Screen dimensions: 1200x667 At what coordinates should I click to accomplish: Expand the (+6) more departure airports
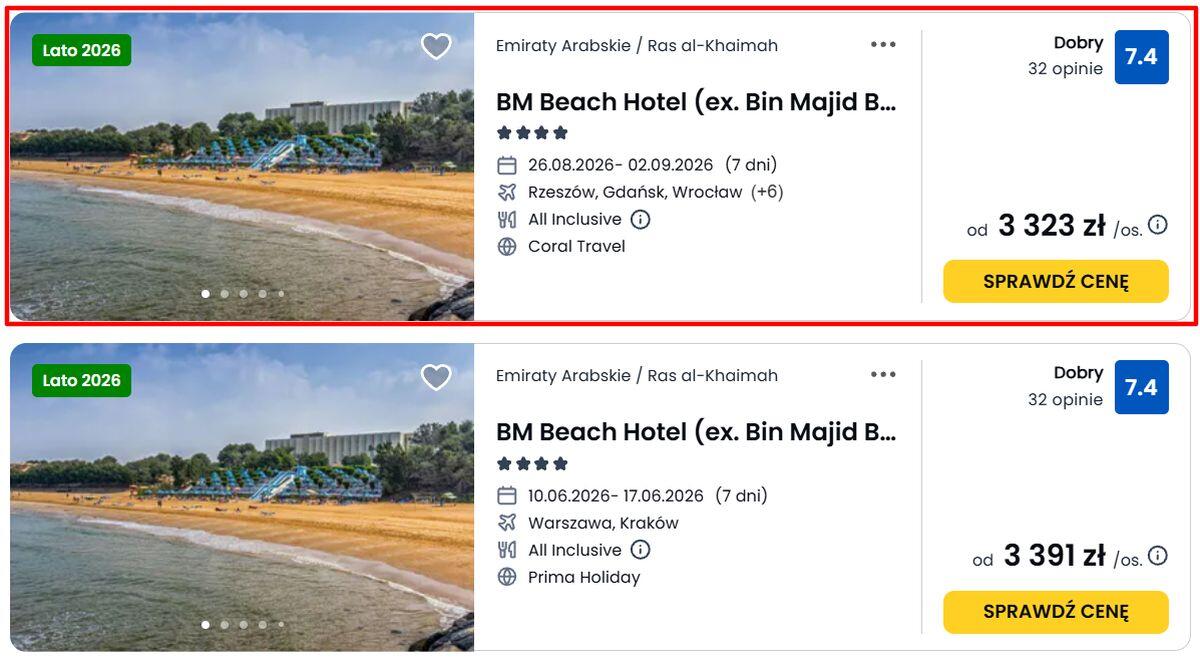coord(767,192)
